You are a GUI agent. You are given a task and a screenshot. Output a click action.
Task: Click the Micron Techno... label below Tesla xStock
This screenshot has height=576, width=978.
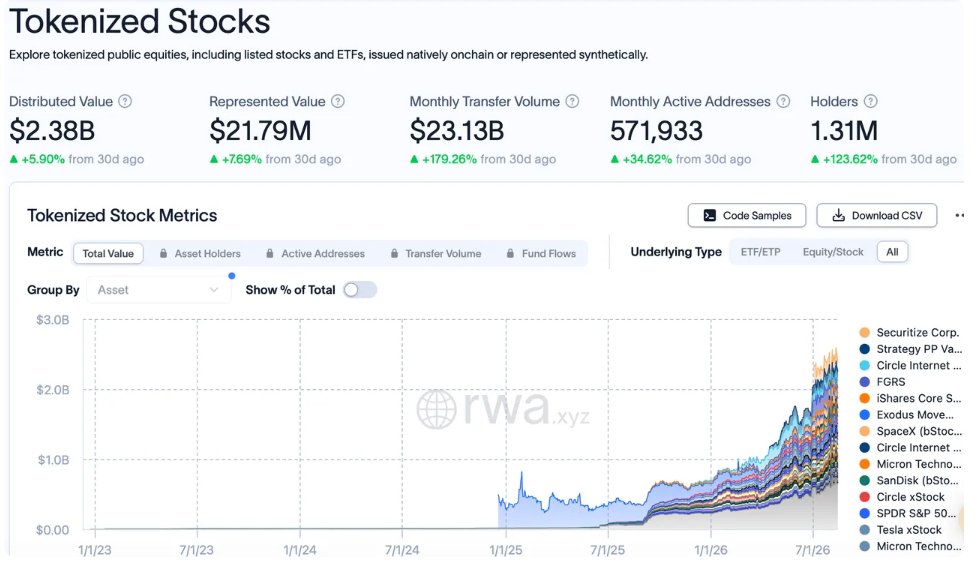919,546
